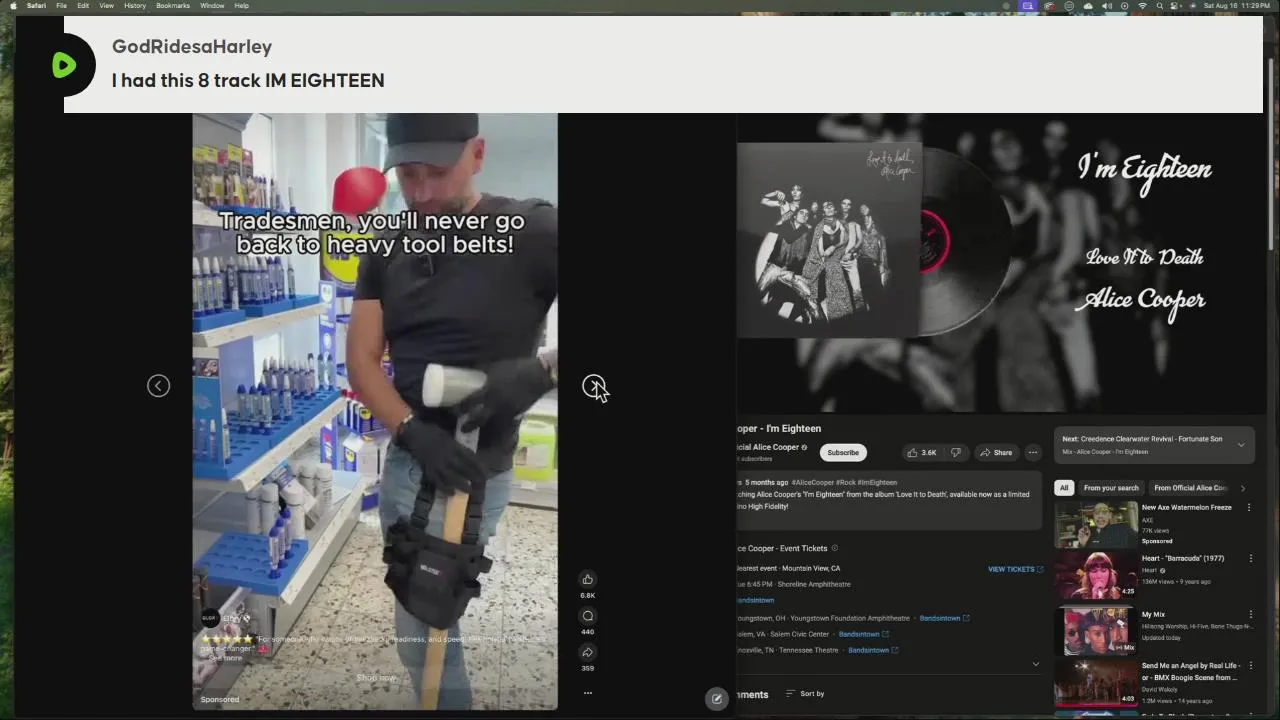
Task: Open more actions ellipsis beside Share
Action: click(1033, 452)
